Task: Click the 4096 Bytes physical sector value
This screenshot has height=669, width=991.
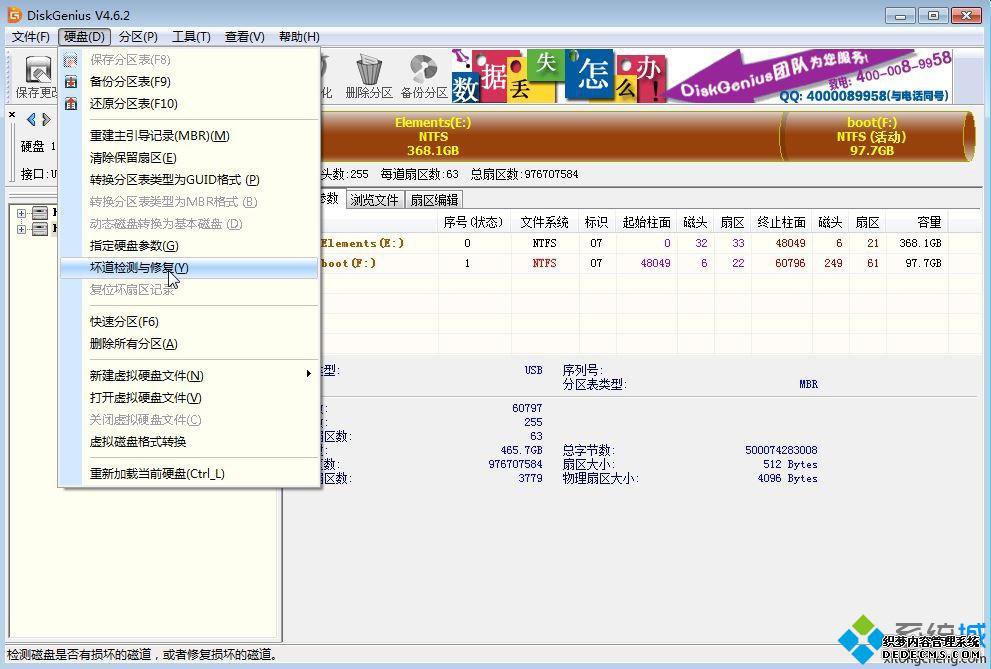Action: pyautogui.click(x=787, y=478)
